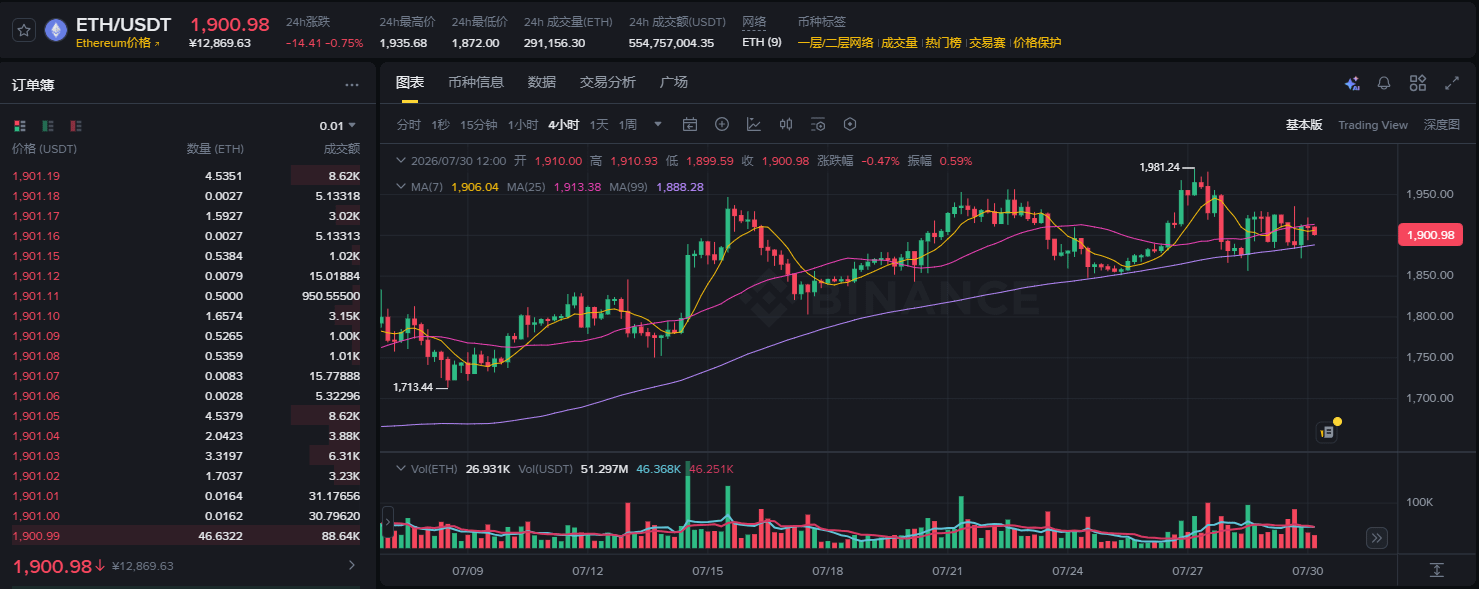Collapse the Vol indicator chevron
The width and height of the screenshot is (1479, 589).
click(401, 468)
